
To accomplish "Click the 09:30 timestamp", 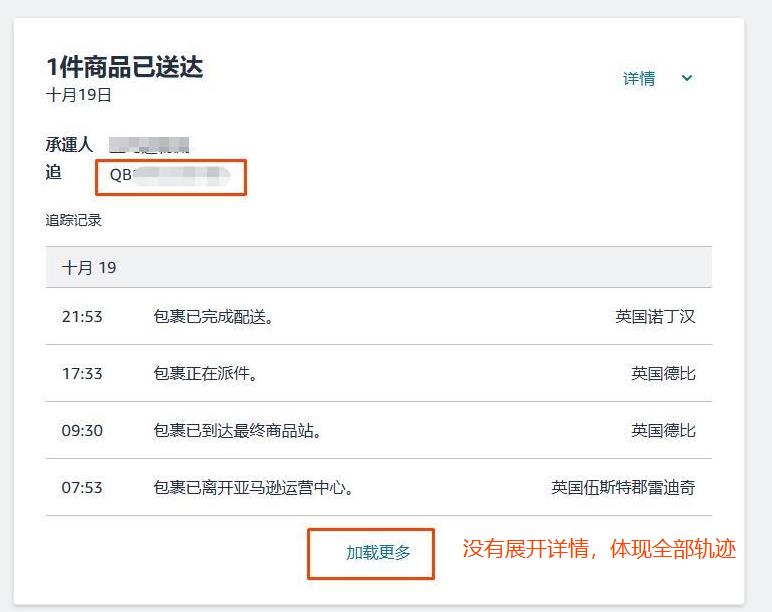I will click(x=82, y=431).
